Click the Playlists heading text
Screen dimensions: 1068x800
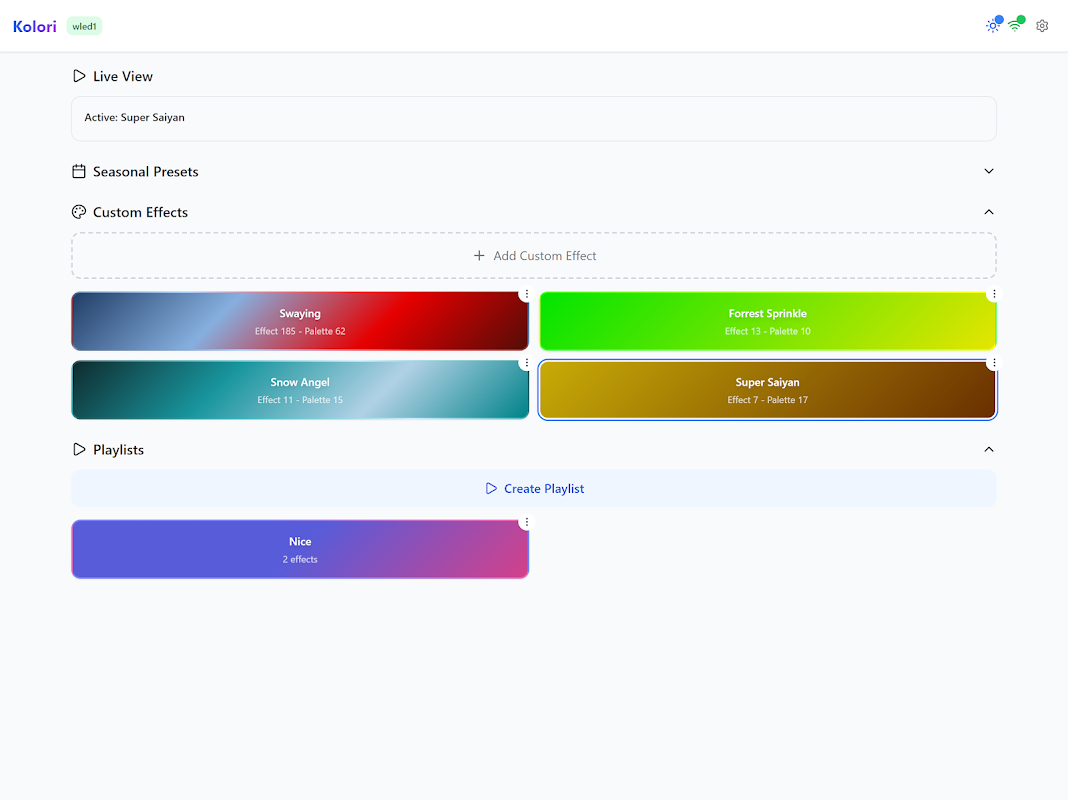pyautogui.click(x=119, y=450)
